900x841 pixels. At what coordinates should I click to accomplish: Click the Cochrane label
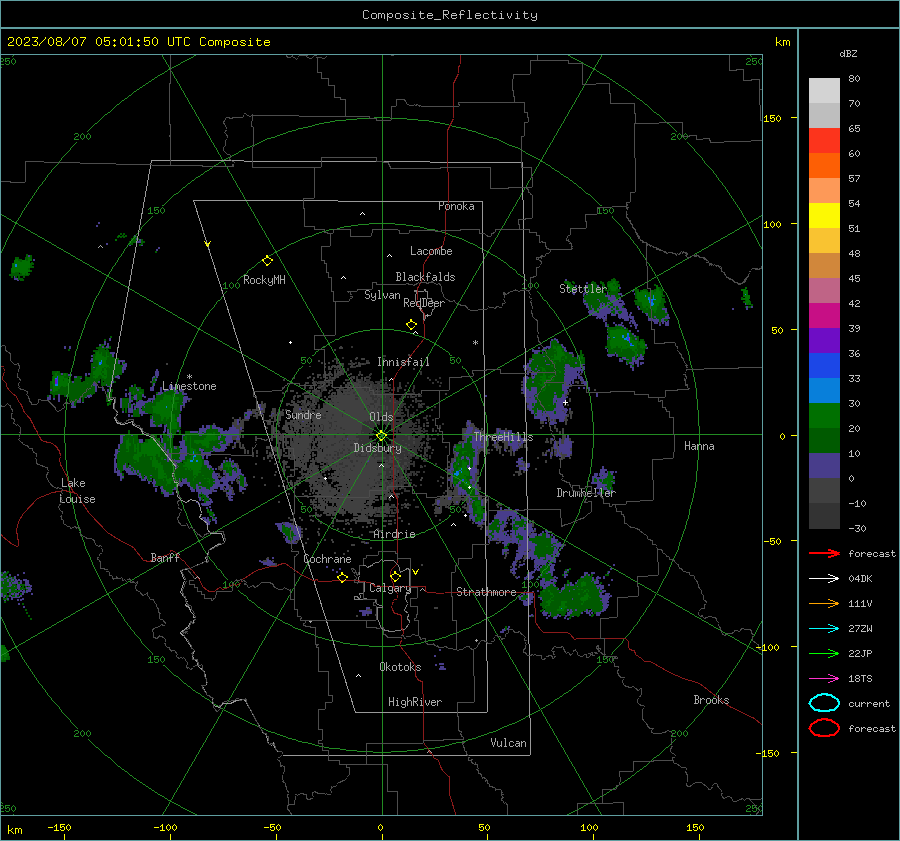[x=327, y=559]
